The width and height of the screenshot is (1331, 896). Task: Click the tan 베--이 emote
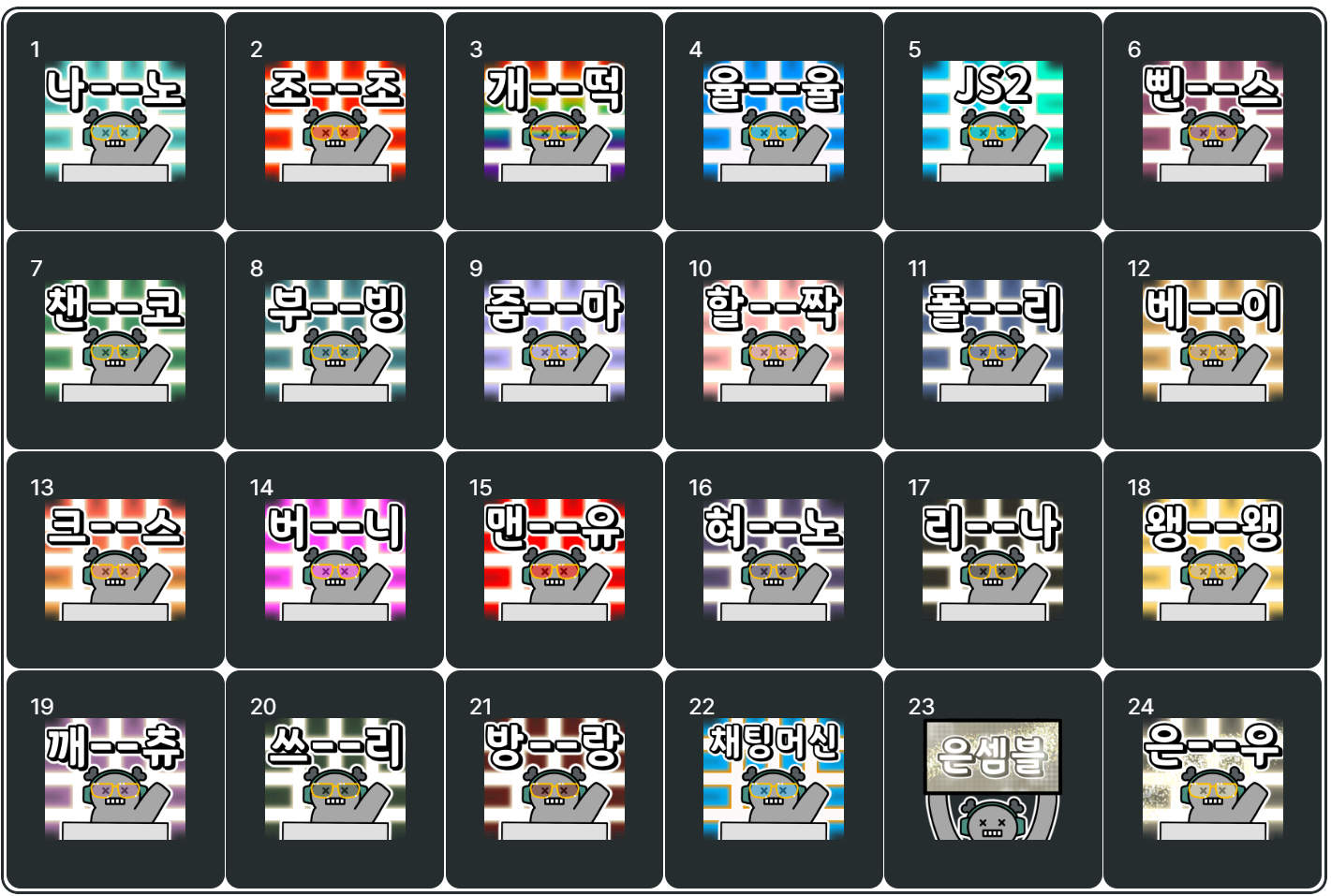click(x=1213, y=340)
